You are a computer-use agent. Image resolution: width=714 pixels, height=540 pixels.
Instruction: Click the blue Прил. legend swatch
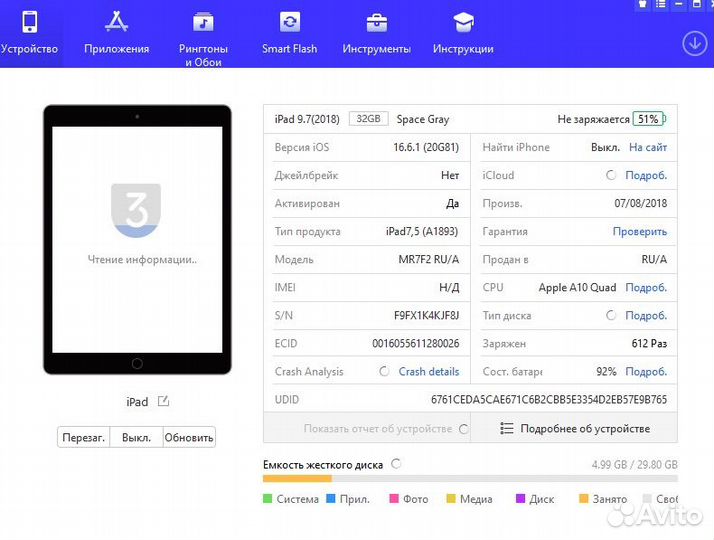(331, 499)
